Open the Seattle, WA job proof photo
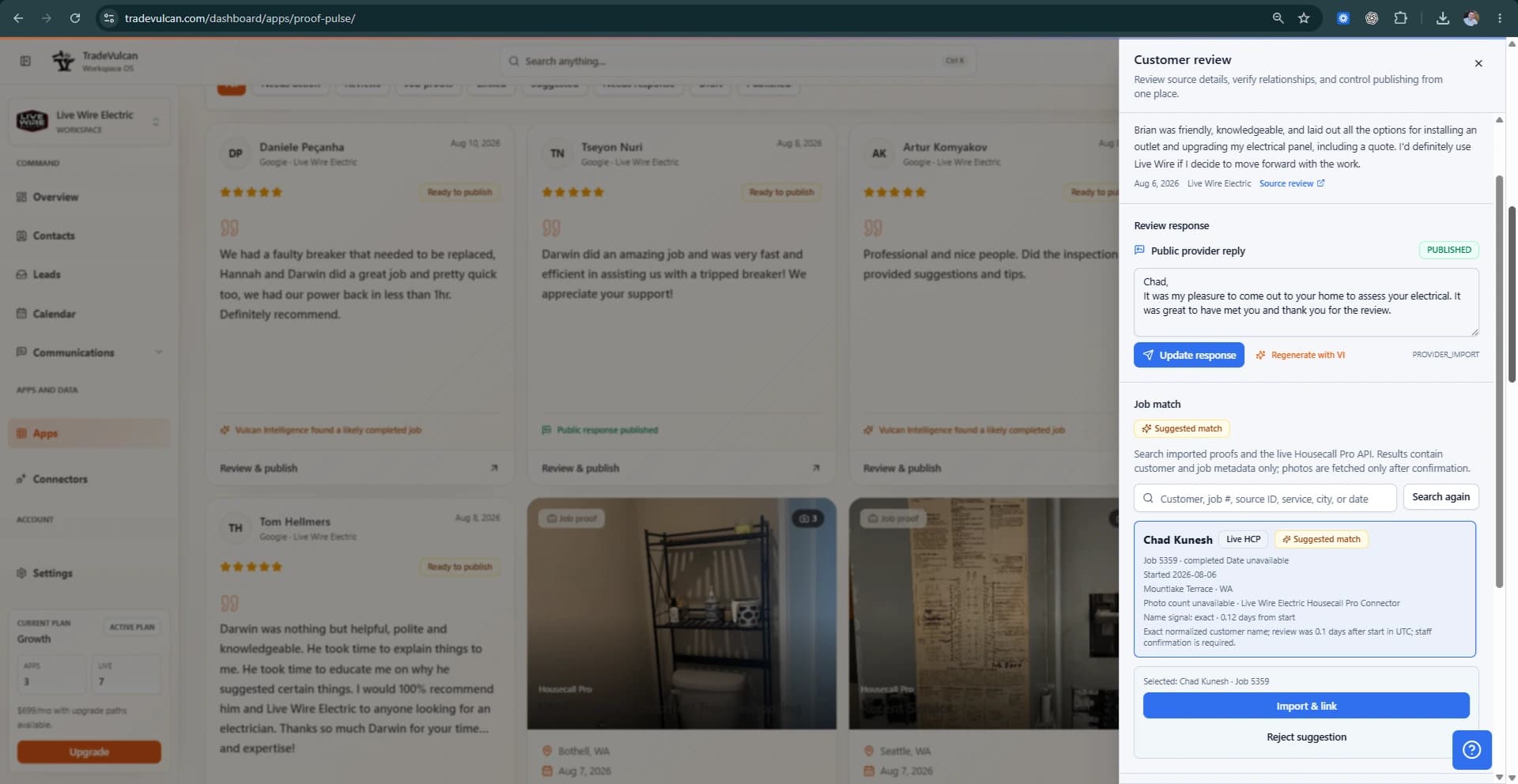The width and height of the screenshot is (1518, 784). (x=984, y=613)
